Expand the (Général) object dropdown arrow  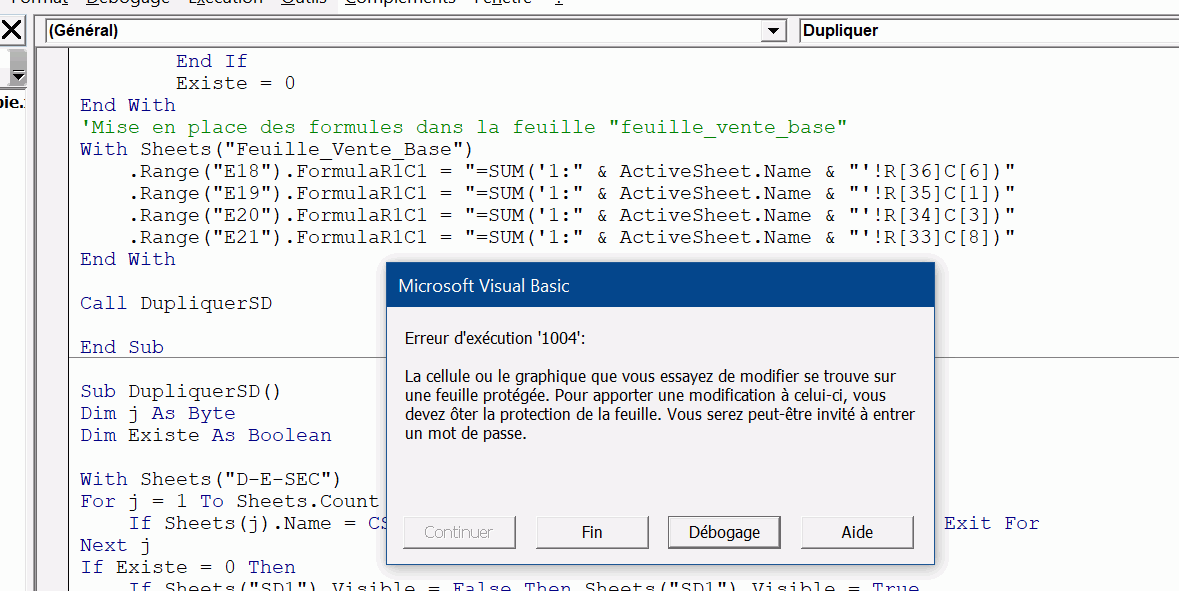[773, 31]
